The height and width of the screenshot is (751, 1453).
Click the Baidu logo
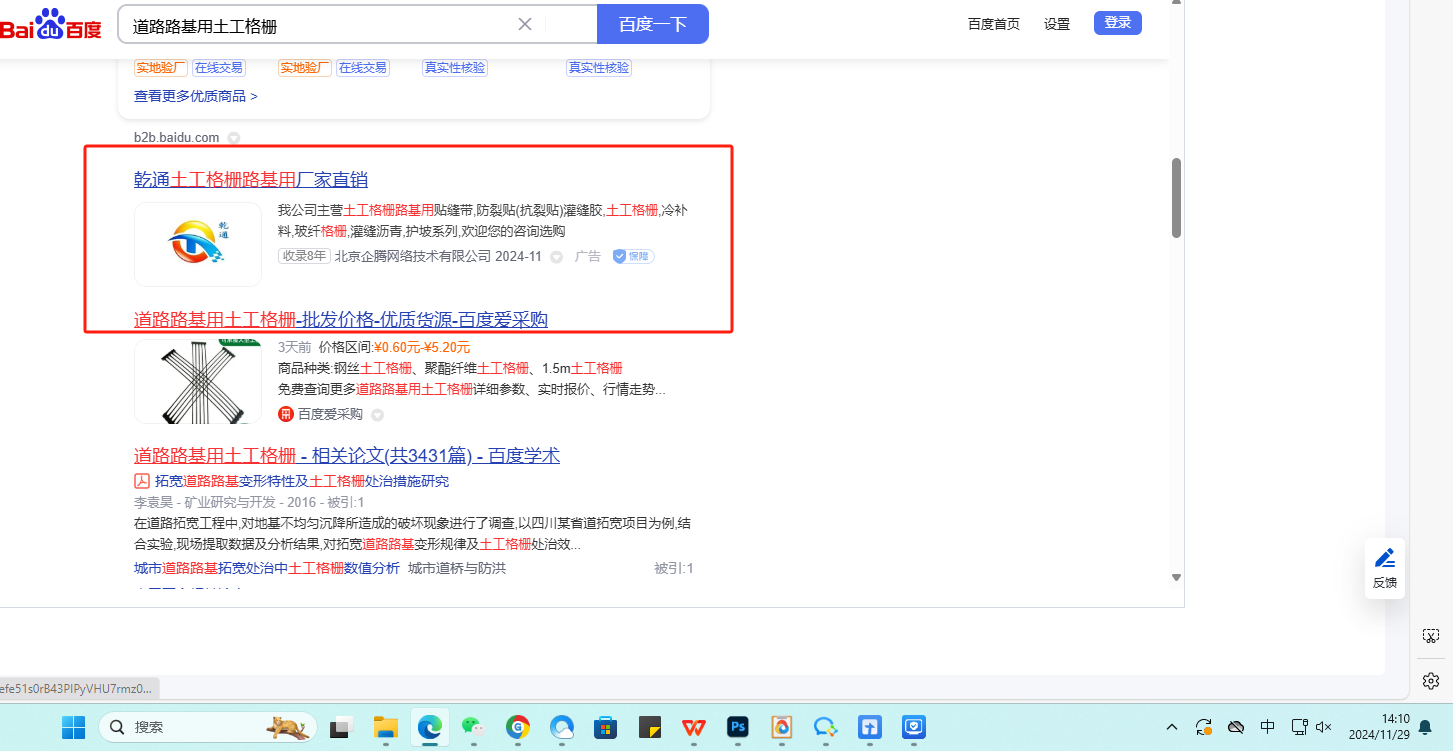coord(51,24)
